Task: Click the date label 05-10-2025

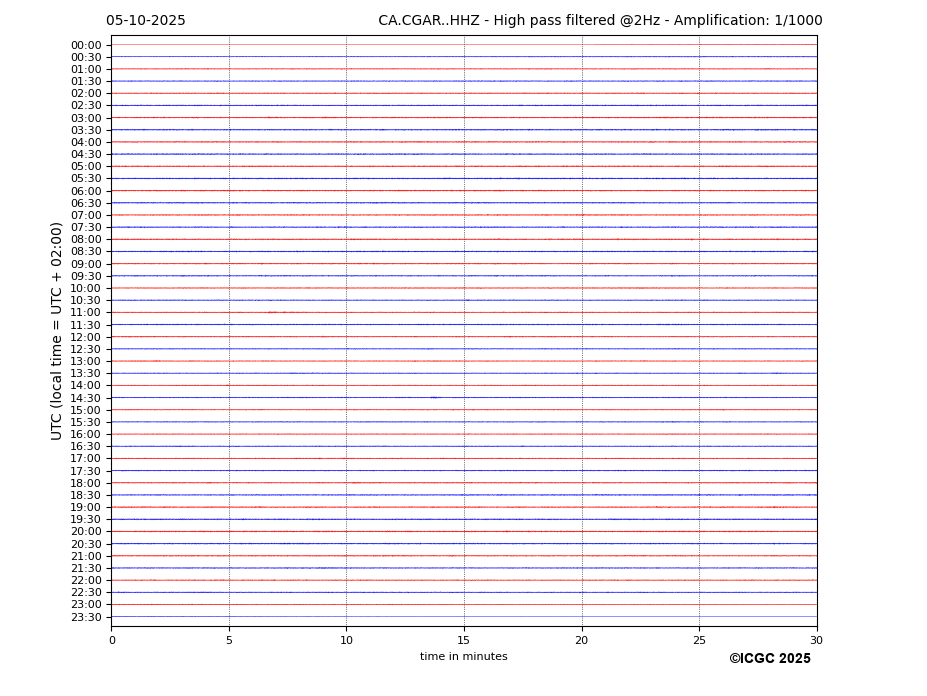Action: pyautogui.click(x=146, y=21)
